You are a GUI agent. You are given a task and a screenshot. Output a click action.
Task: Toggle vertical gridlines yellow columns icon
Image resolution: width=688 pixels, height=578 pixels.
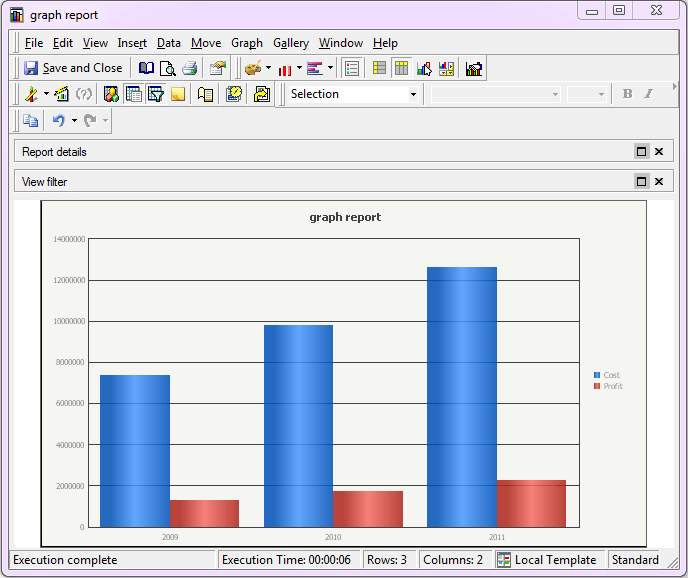click(401, 68)
